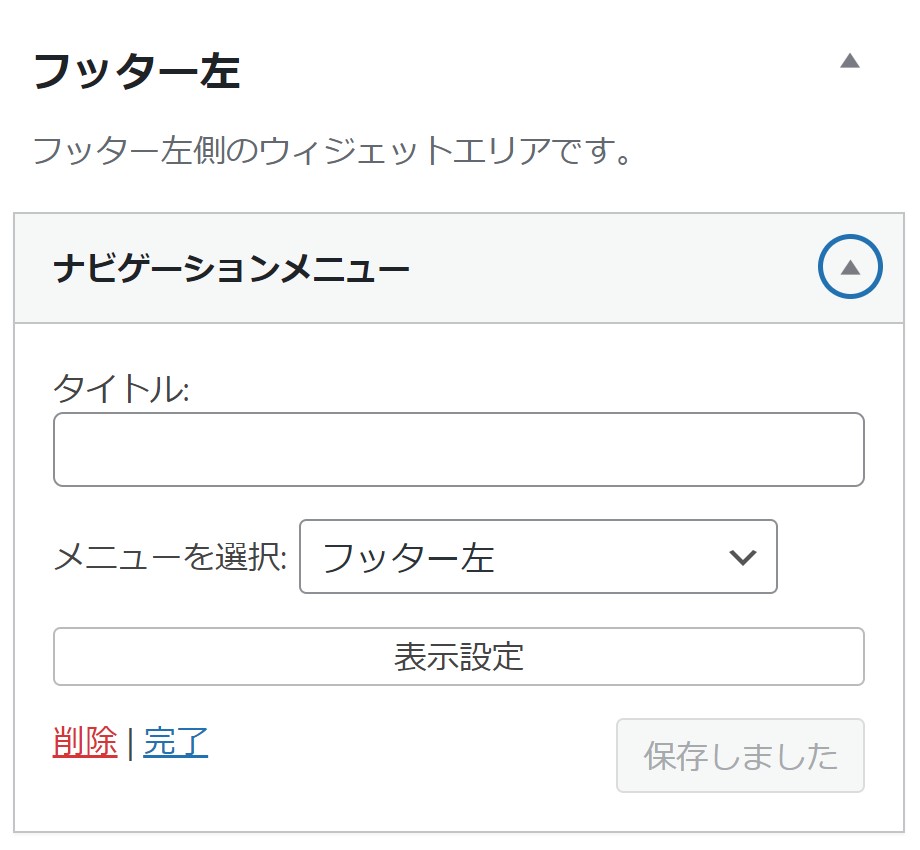920x850 pixels.
Task: Click the 完了 done link
Action: point(175,741)
